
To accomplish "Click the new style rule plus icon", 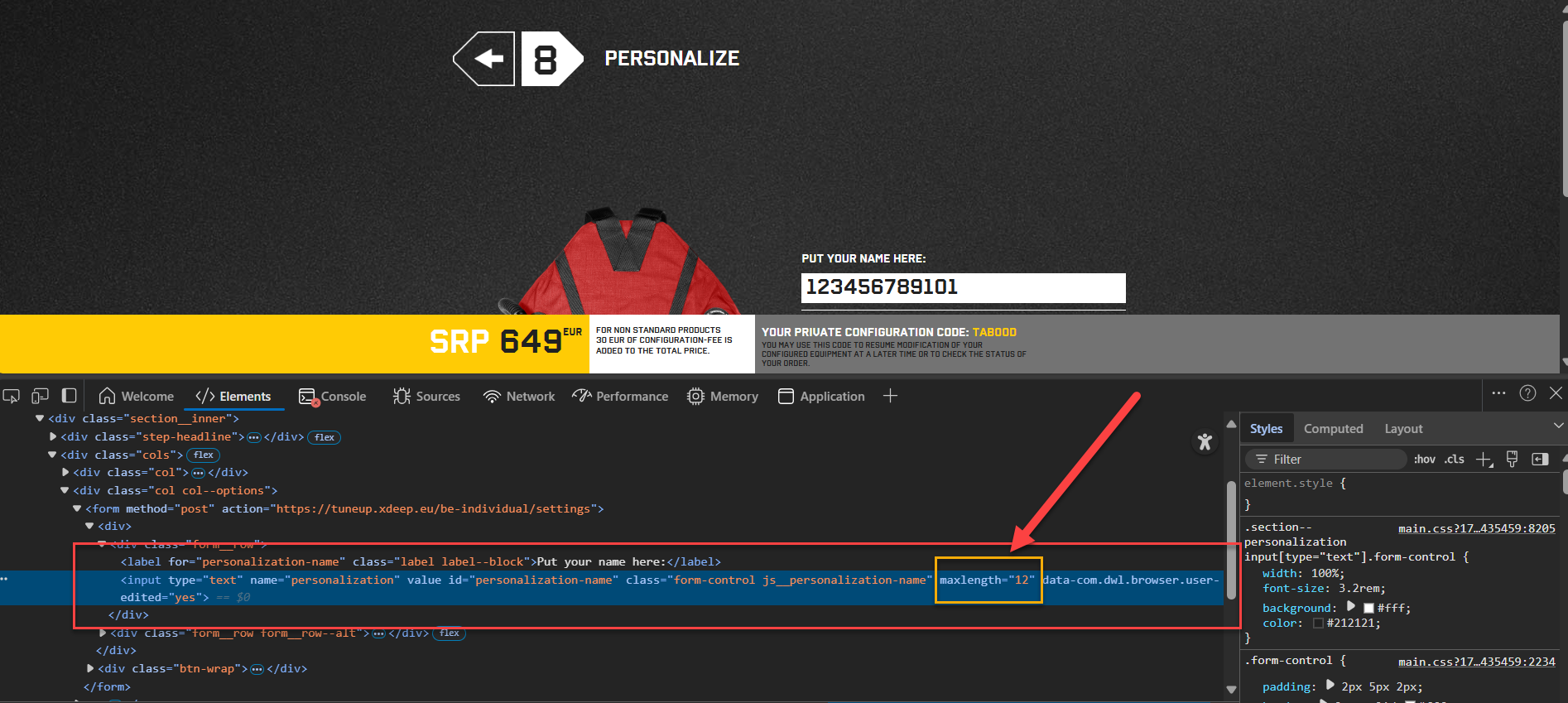I will [1484, 460].
